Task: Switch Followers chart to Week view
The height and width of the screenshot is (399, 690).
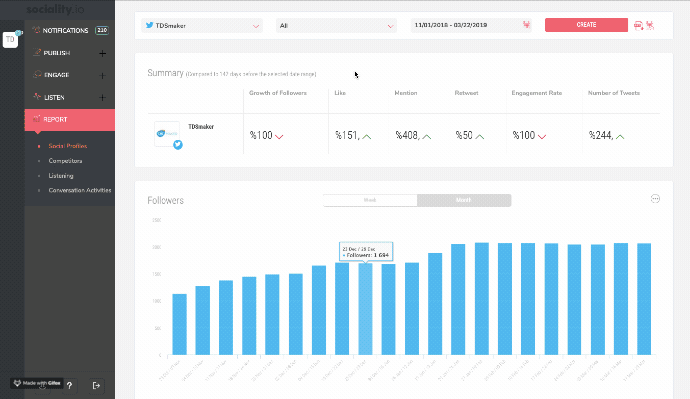Action: pos(370,200)
